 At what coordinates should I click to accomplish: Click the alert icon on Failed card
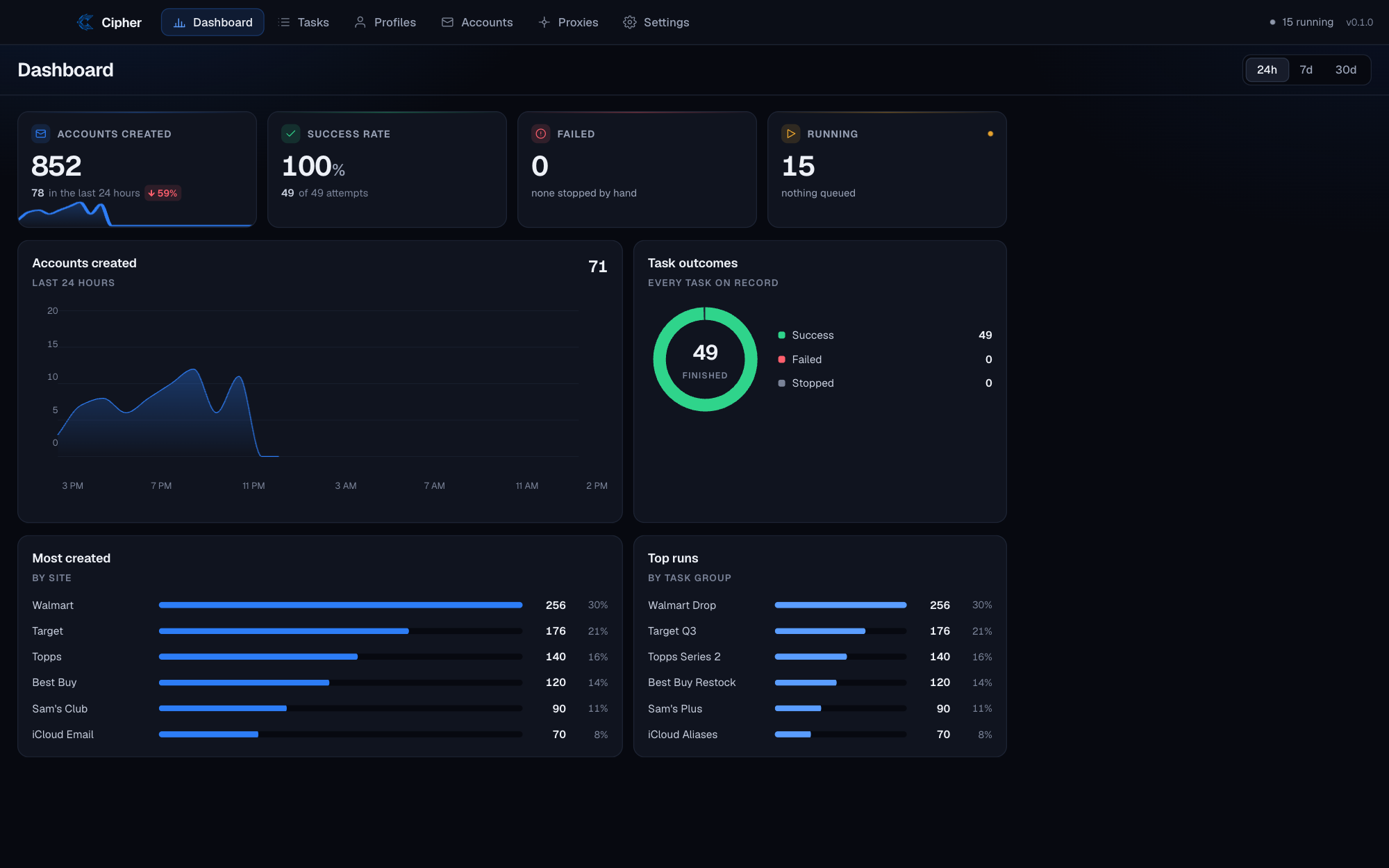pyautogui.click(x=541, y=133)
